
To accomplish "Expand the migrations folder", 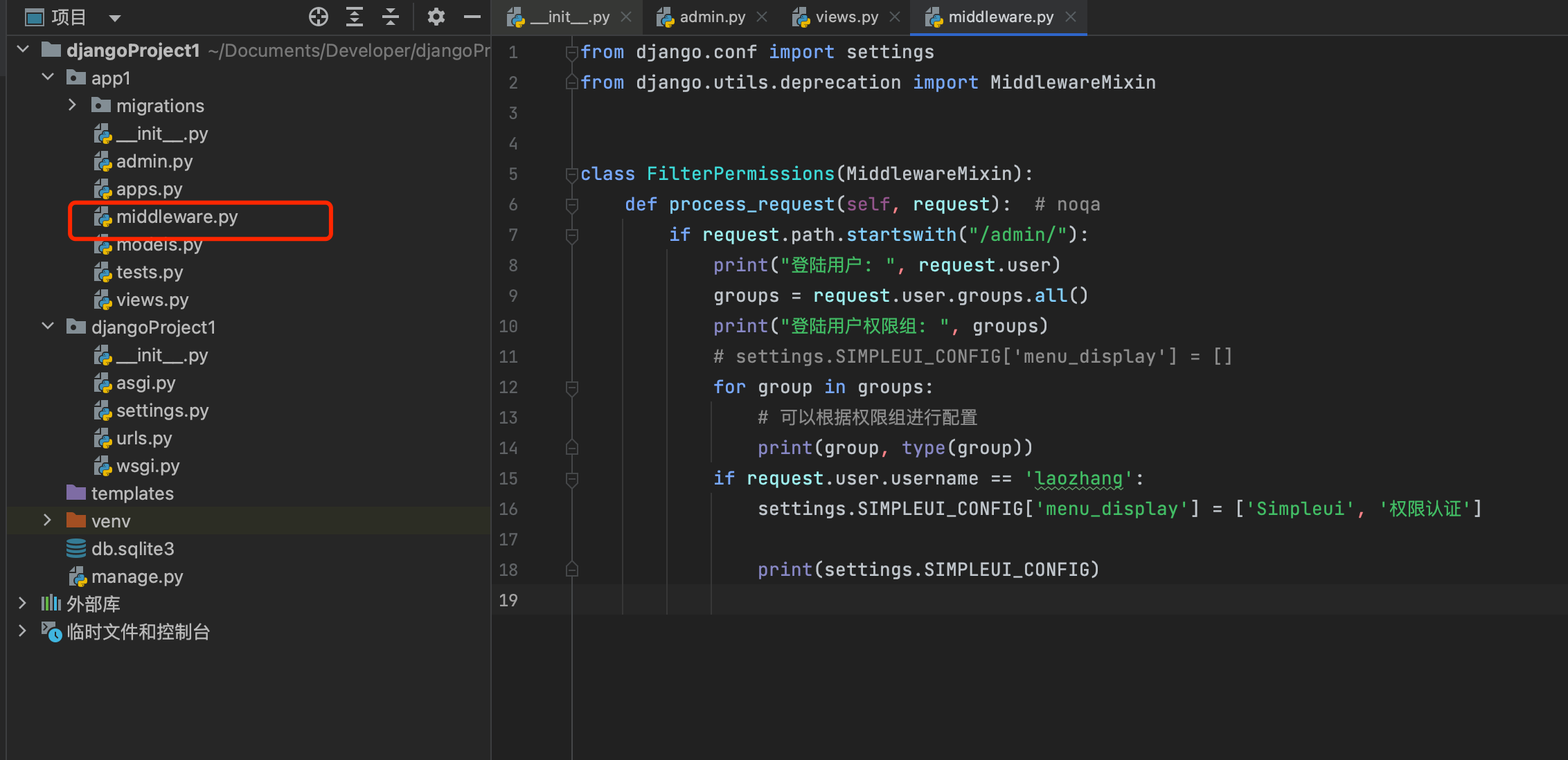I will pyautogui.click(x=73, y=105).
